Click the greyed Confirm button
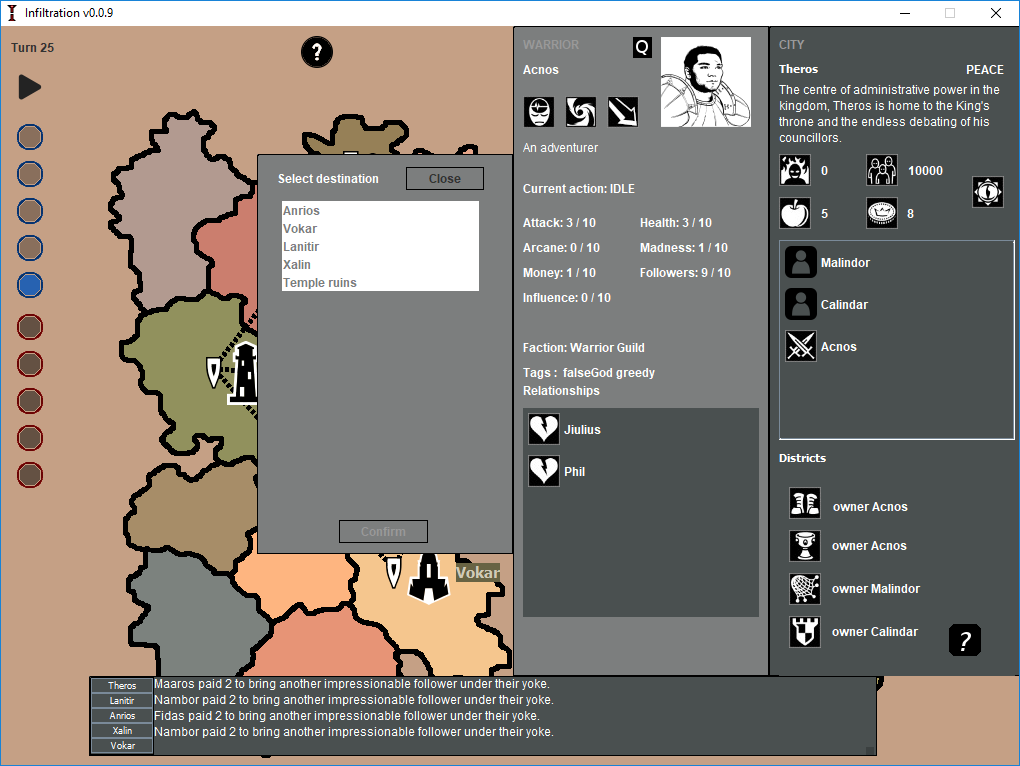 [x=383, y=531]
